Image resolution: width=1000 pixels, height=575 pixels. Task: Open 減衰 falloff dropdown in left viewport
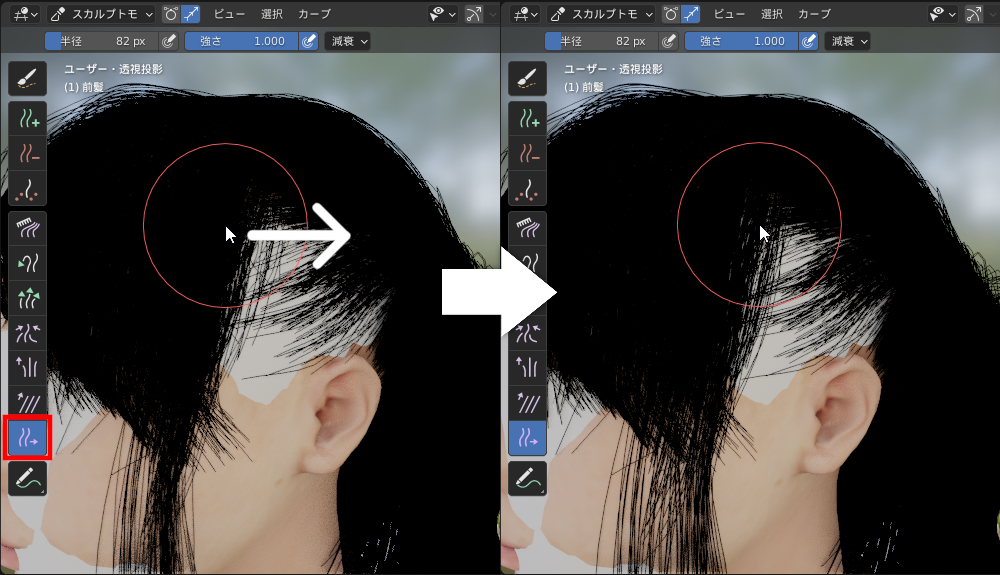click(x=348, y=41)
